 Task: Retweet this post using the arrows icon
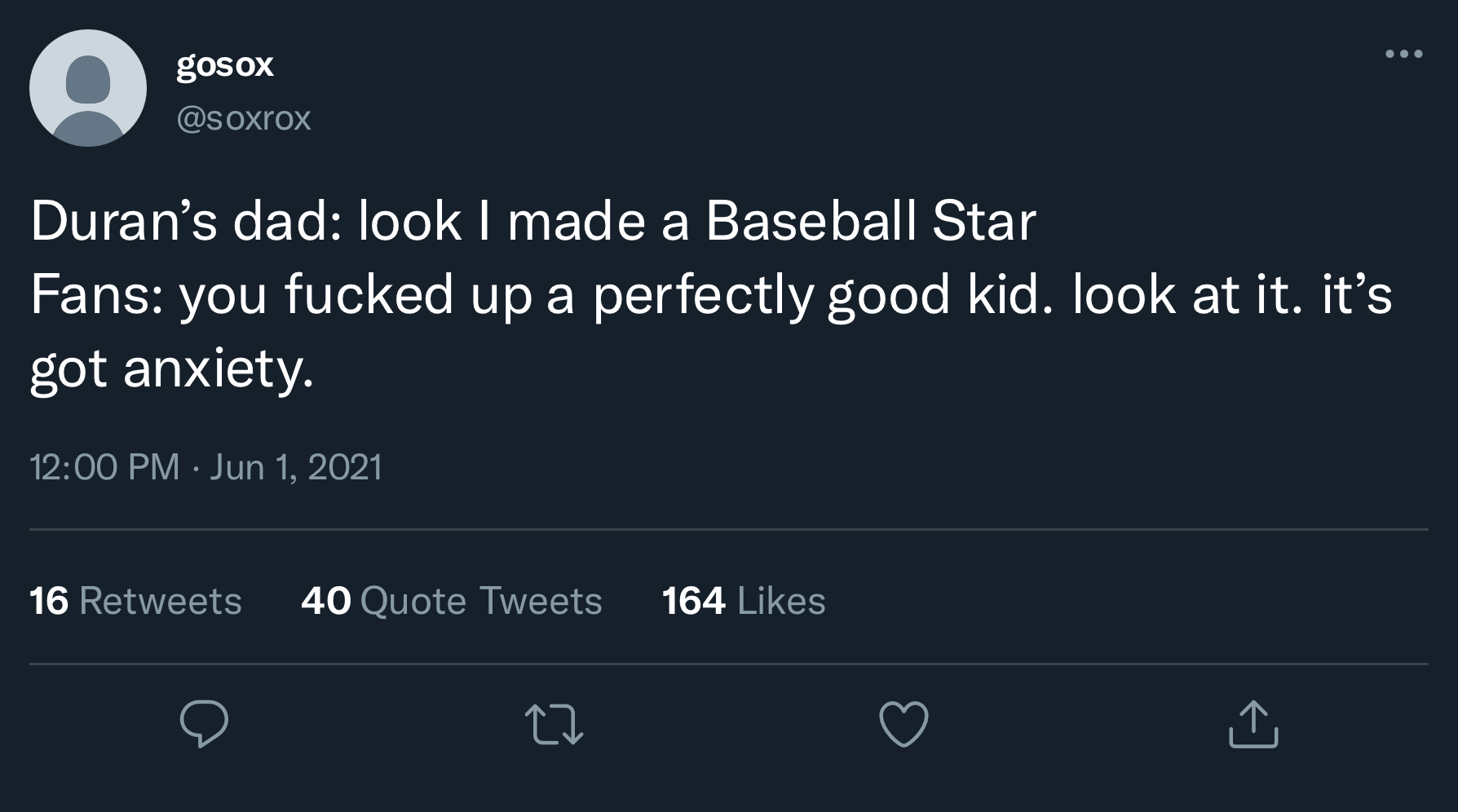point(554,724)
